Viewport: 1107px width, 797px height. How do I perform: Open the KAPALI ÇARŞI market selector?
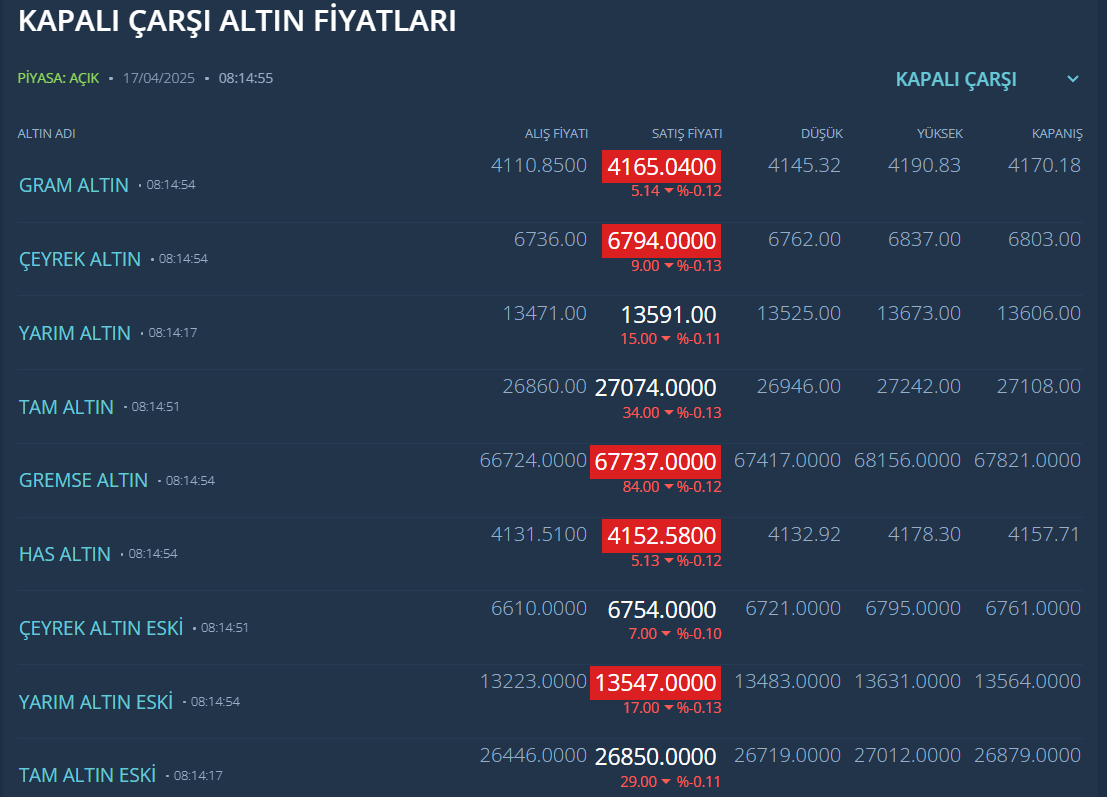click(x=956, y=79)
